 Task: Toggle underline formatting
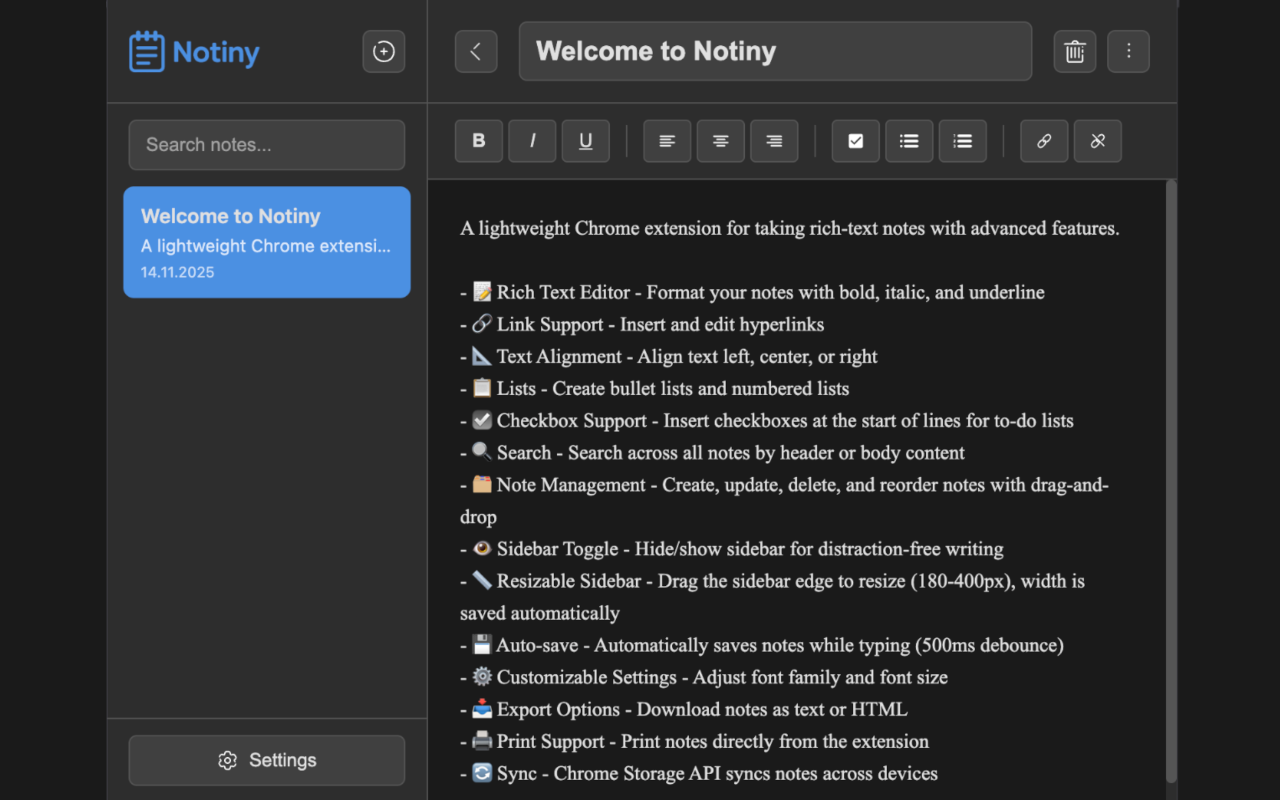coord(586,141)
